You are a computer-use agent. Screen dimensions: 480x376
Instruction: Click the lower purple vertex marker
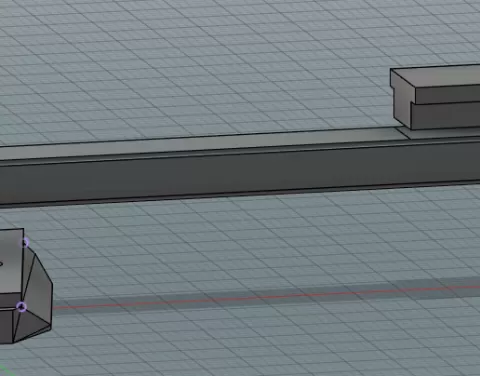click(22, 307)
